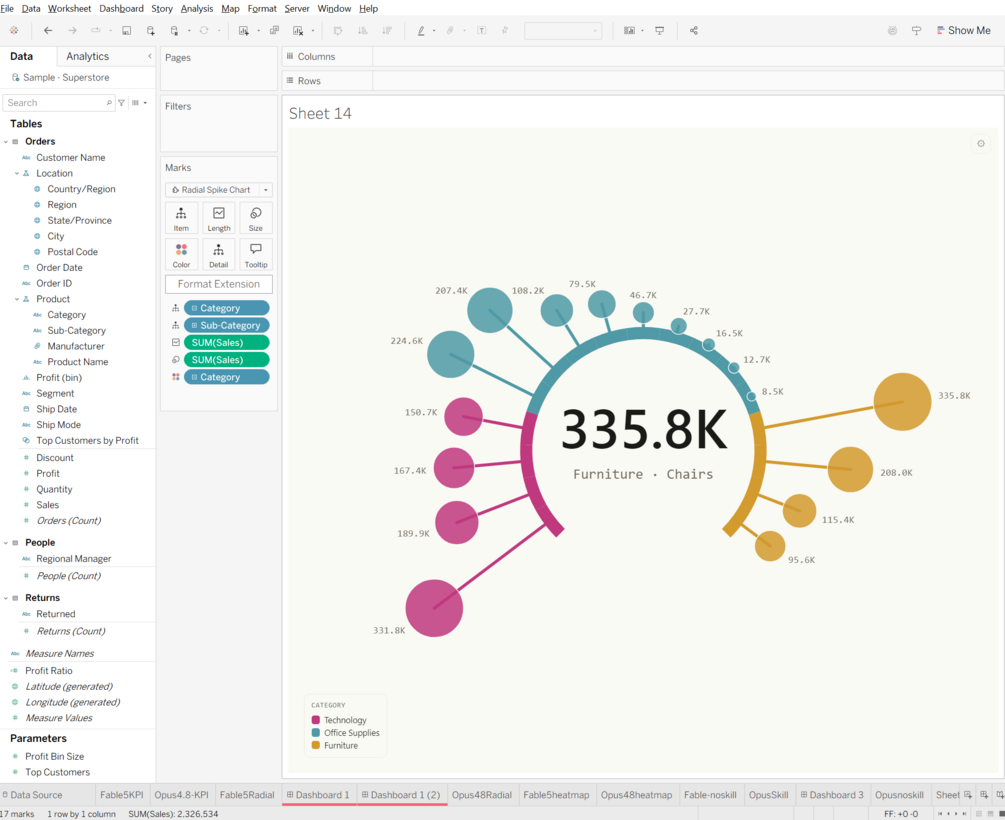The image size is (1005, 820).
Task: Click the chart settings circle icon
Action: 981,144
